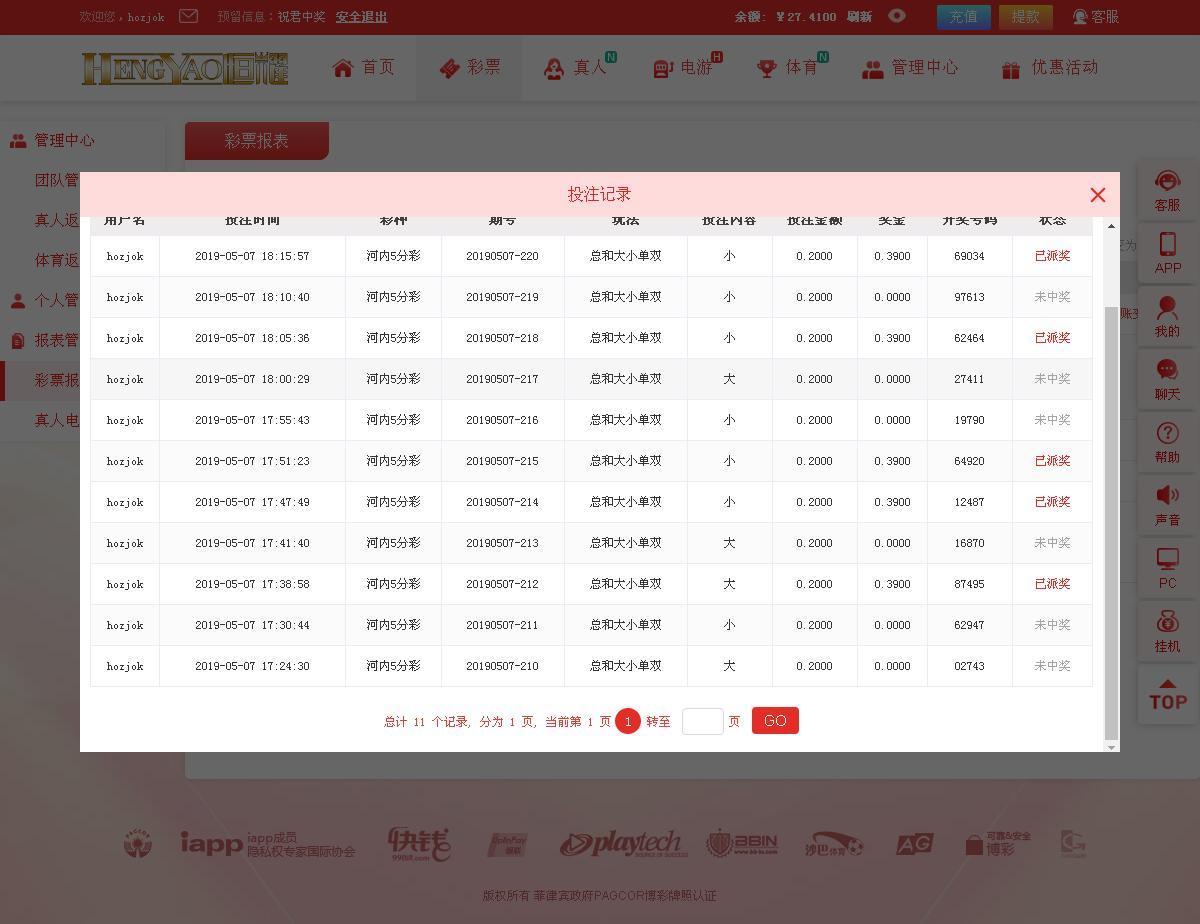The width and height of the screenshot is (1200, 924).
Task: Toggle balance visibility eye icon
Action: (x=897, y=16)
